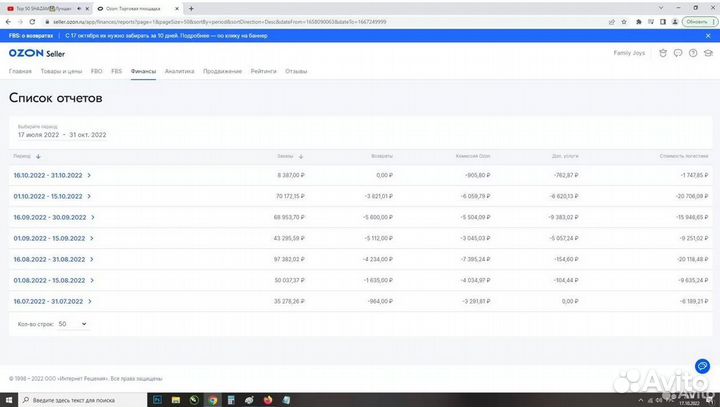
Task: Open the 01.10.2022 - 15.10.2022 report link
Action: pyautogui.click(x=47, y=196)
